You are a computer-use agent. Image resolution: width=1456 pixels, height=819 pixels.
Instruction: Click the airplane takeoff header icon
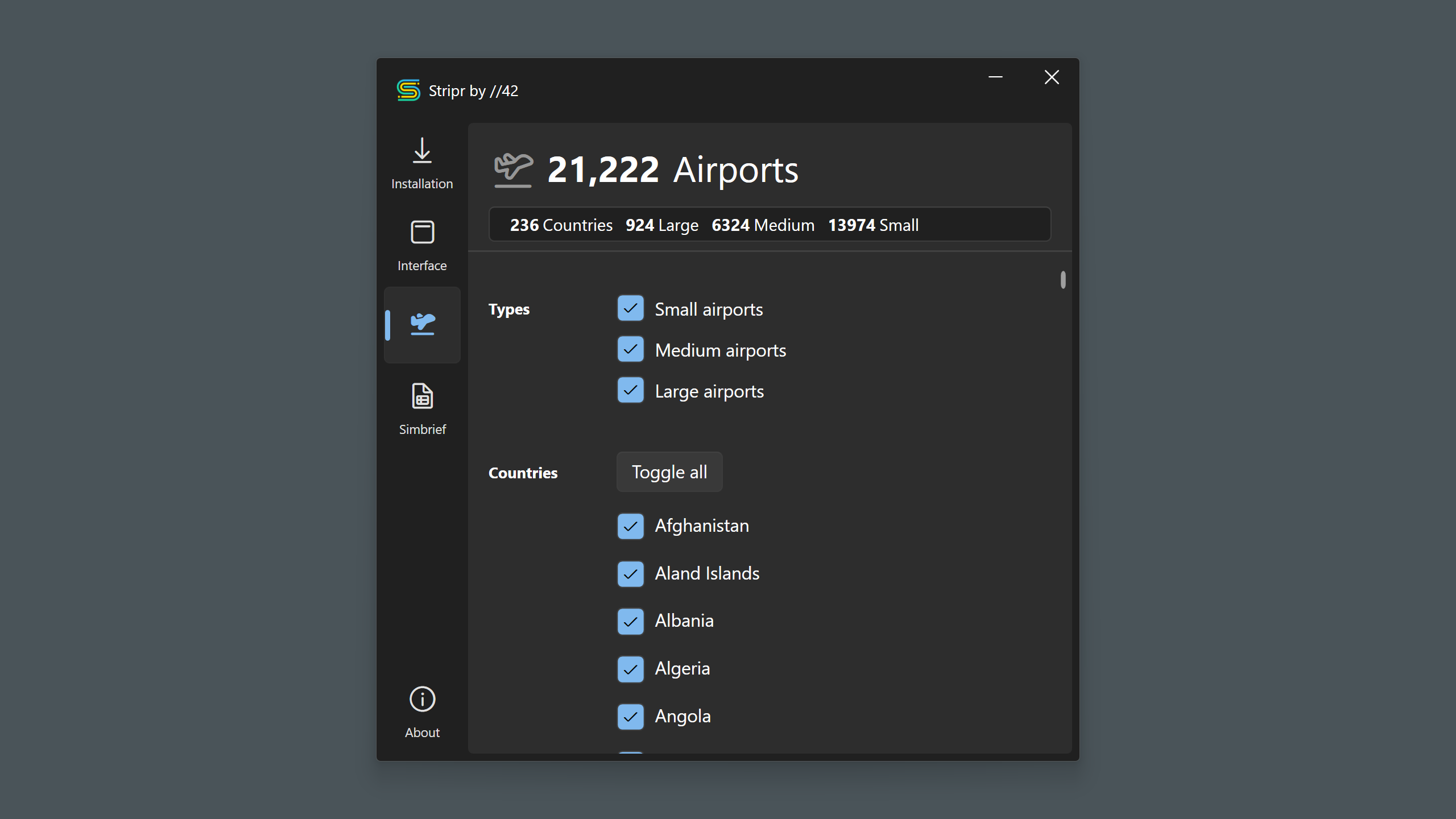(x=513, y=169)
